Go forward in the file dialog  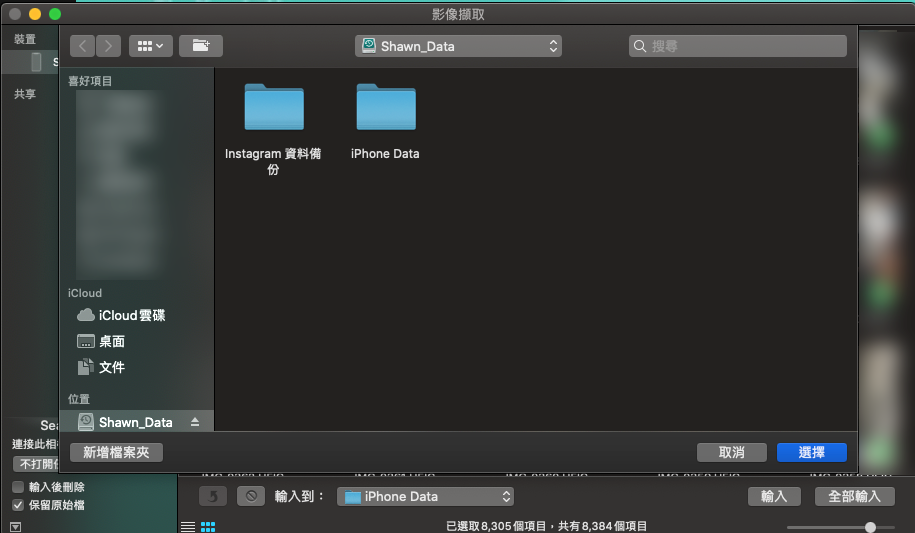(109, 46)
